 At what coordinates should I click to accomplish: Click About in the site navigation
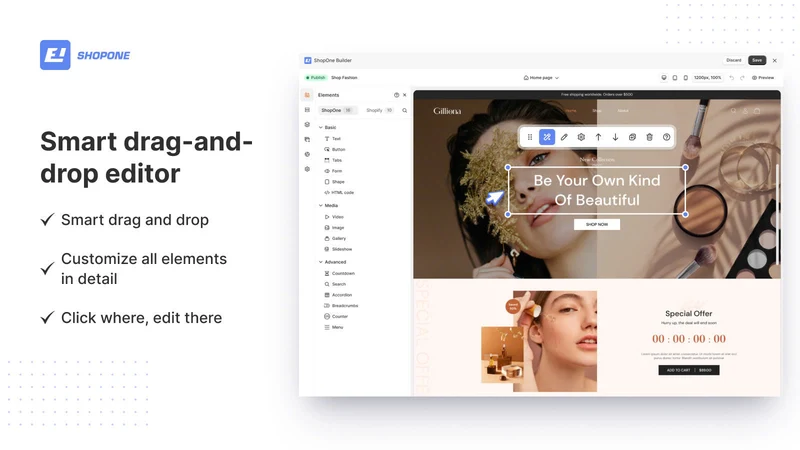coord(623,111)
